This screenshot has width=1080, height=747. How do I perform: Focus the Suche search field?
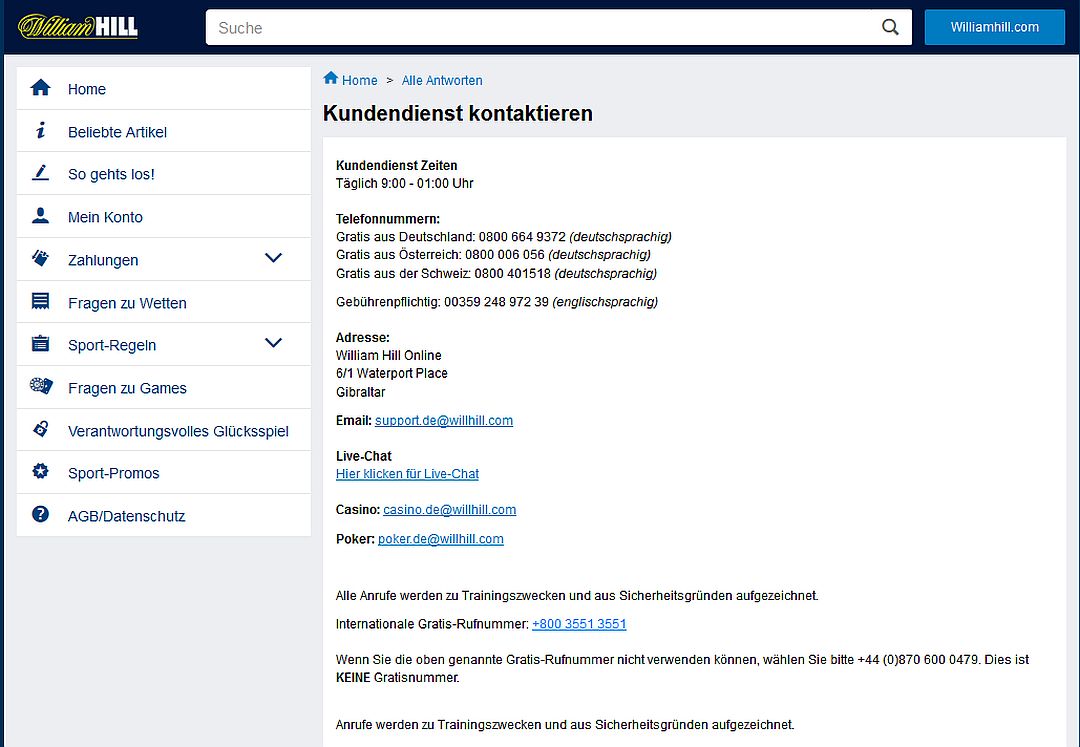coord(559,28)
